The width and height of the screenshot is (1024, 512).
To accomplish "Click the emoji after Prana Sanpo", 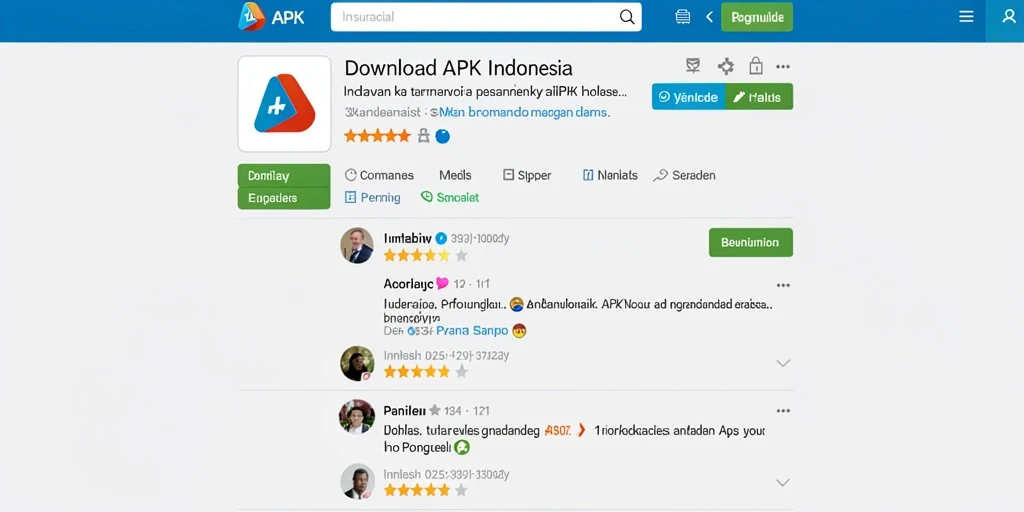I will (x=519, y=331).
